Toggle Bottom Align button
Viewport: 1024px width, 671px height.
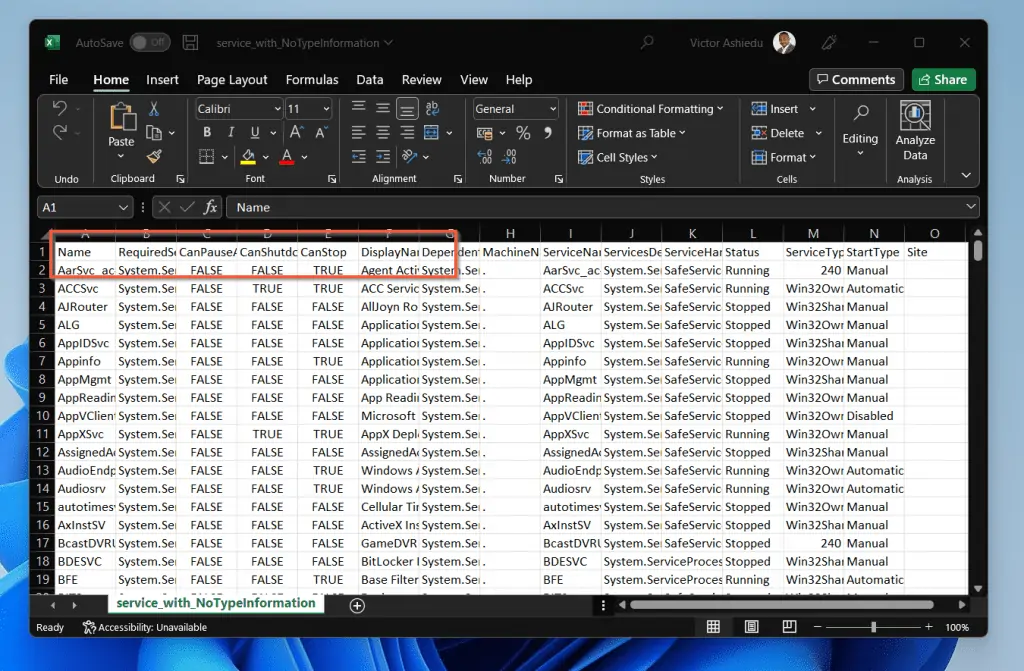pos(407,108)
